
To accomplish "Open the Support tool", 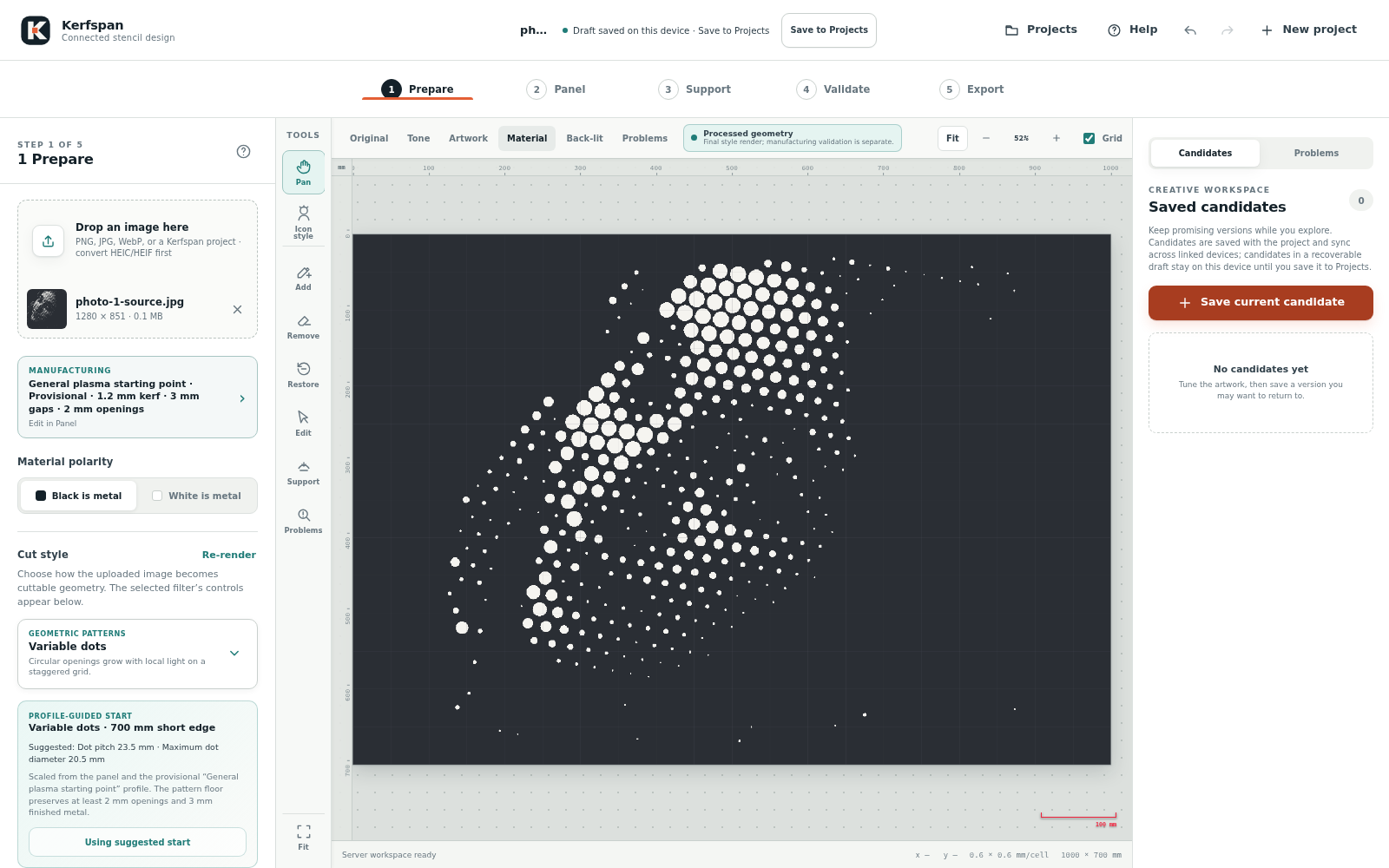I will [x=303, y=473].
